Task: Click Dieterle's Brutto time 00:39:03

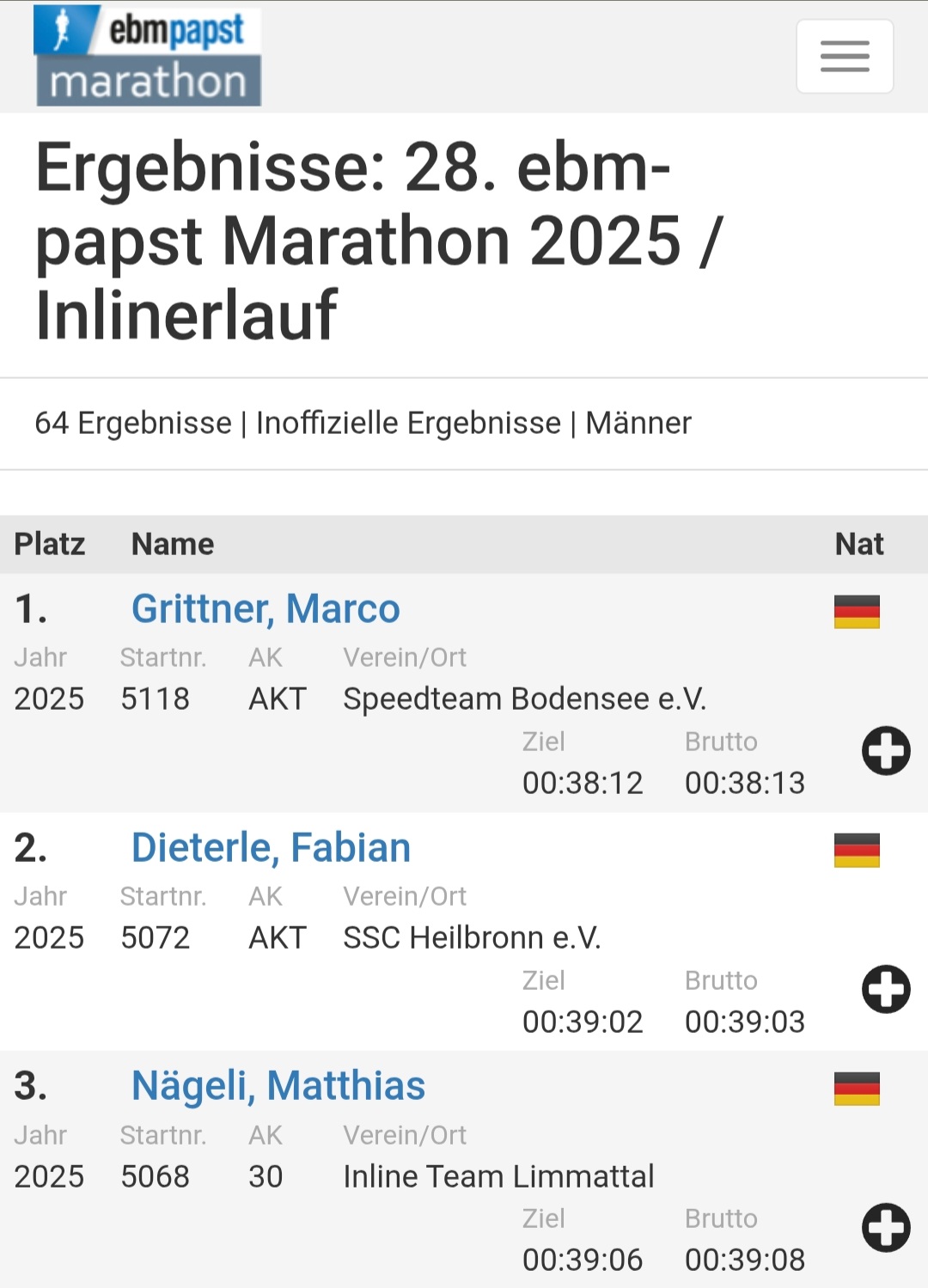Action: (744, 1022)
